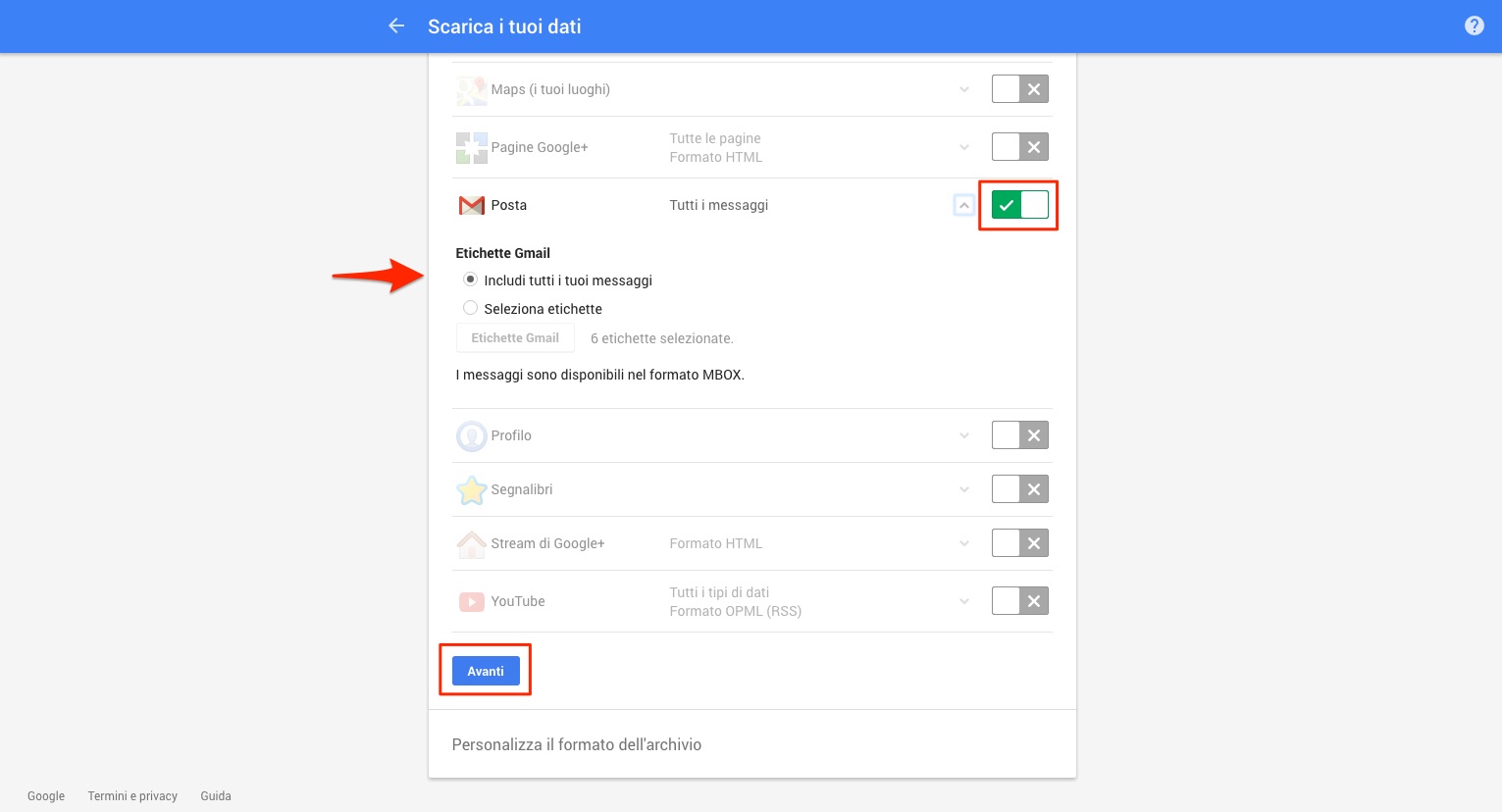Click the YouTube play icon
The width and height of the screenshot is (1502, 812).
tap(472, 601)
